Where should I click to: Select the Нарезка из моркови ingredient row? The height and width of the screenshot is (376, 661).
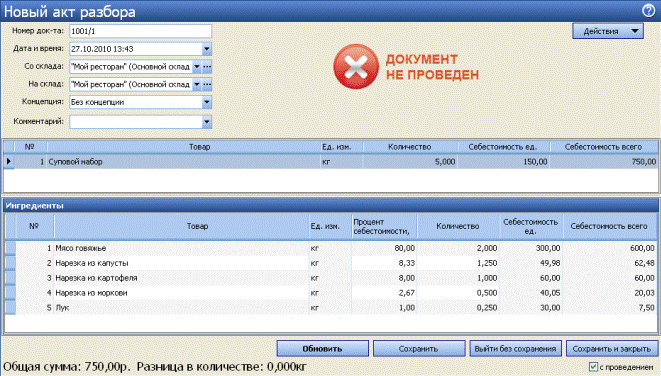tap(330, 293)
